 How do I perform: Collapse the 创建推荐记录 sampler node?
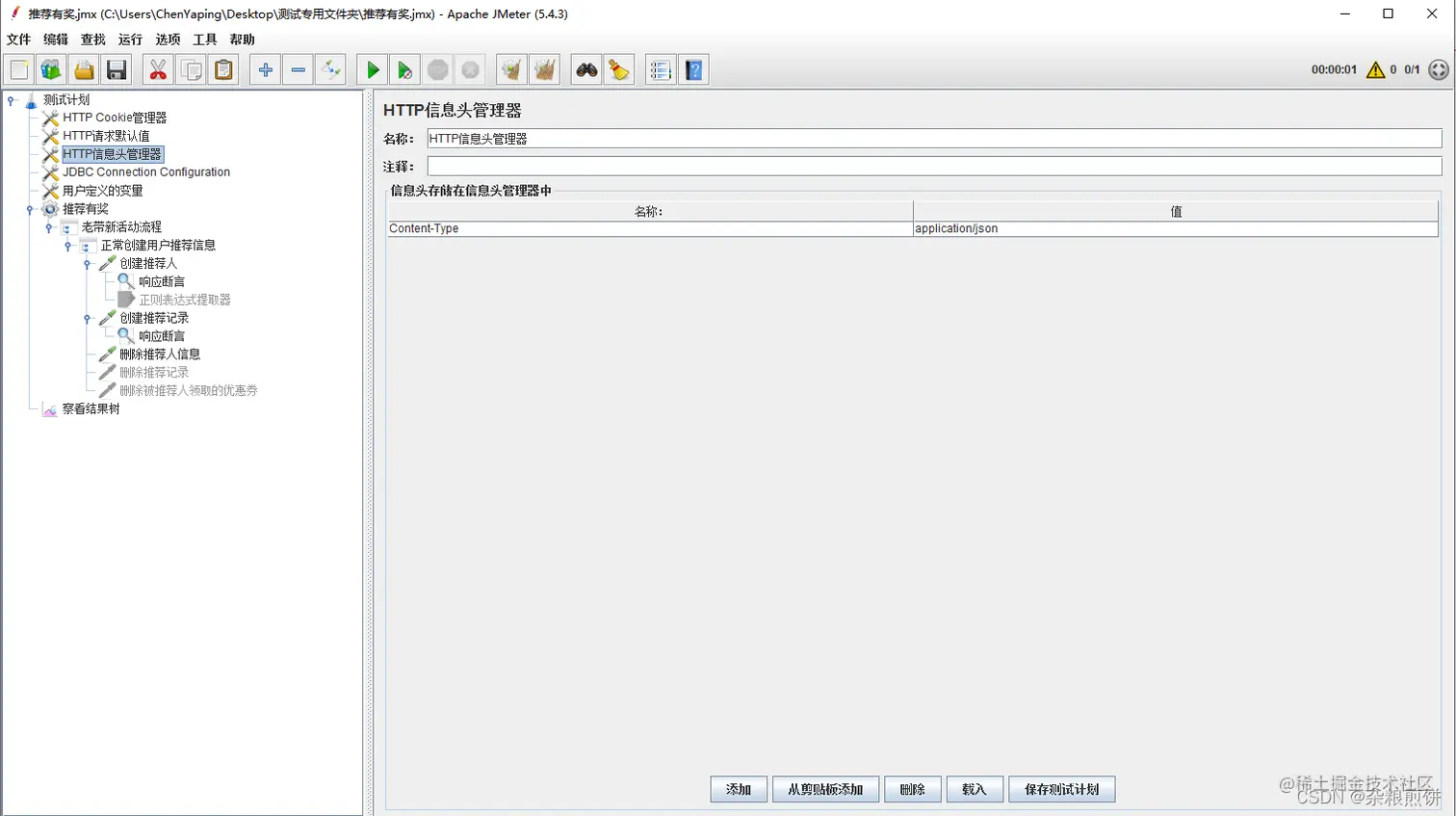pyautogui.click(x=87, y=318)
